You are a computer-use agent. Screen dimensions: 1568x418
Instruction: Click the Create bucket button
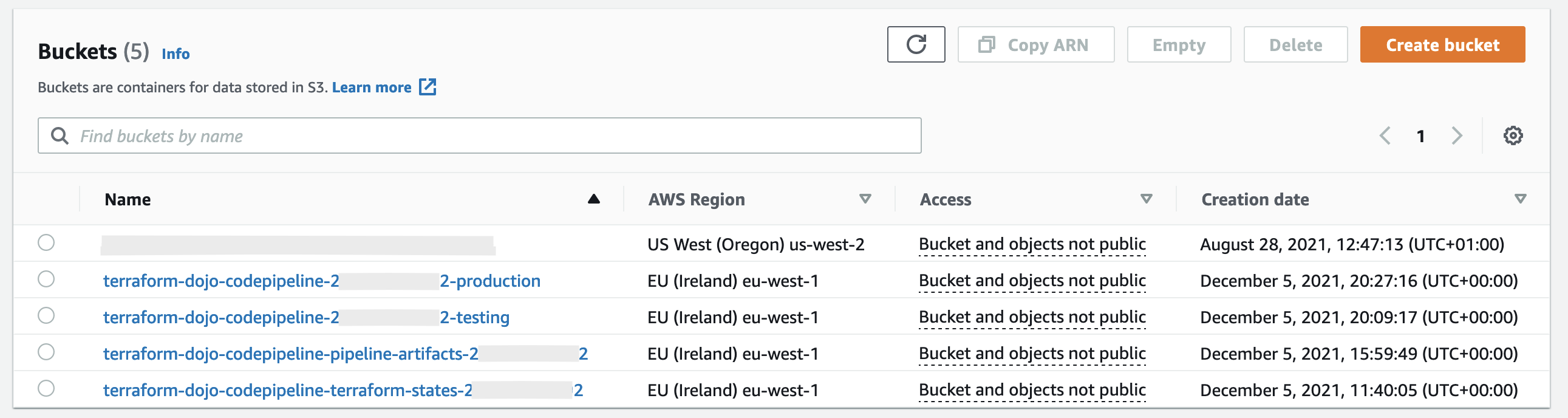(x=1442, y=44)
